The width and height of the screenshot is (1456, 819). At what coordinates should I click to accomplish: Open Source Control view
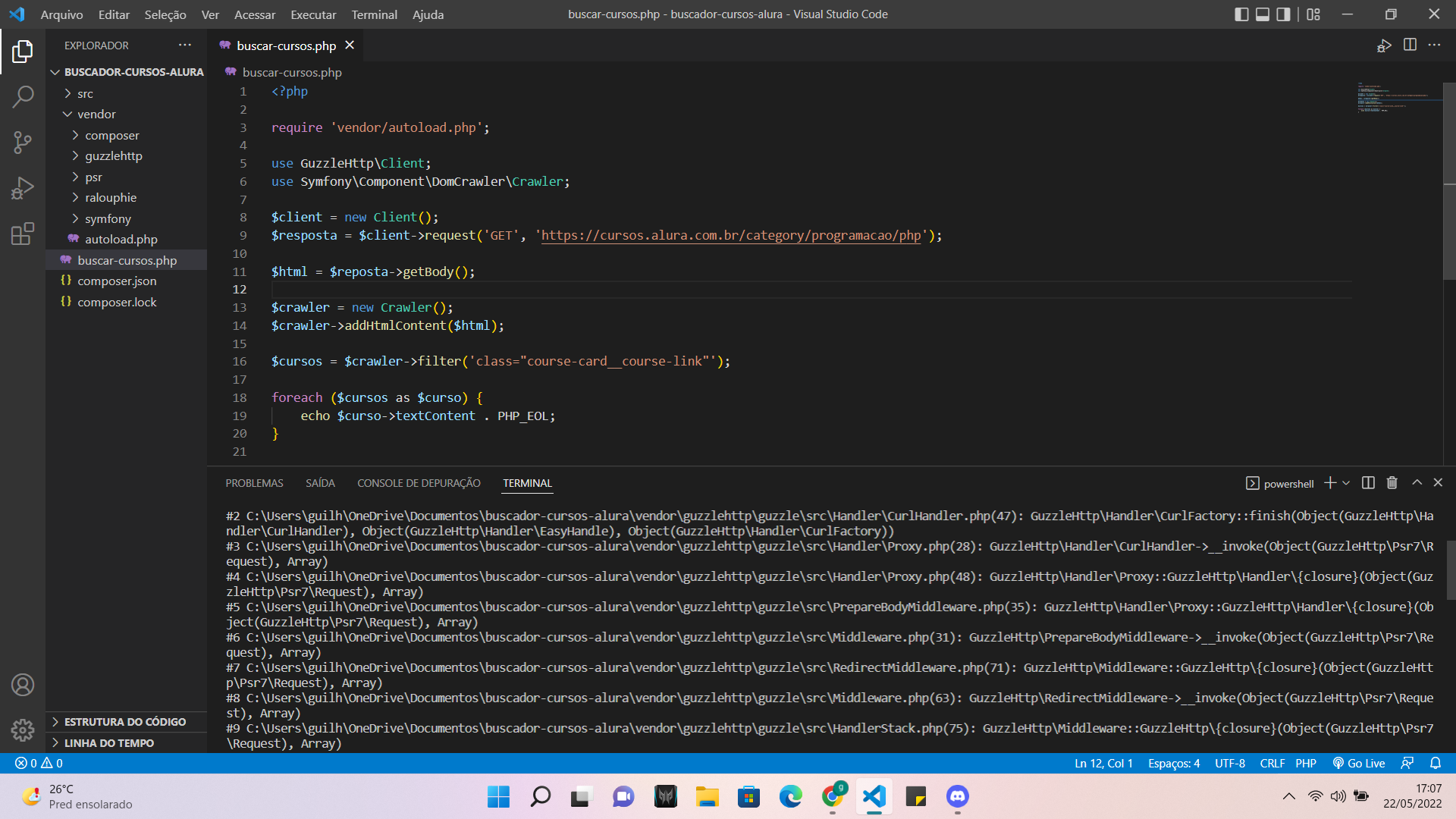point(23,142)
